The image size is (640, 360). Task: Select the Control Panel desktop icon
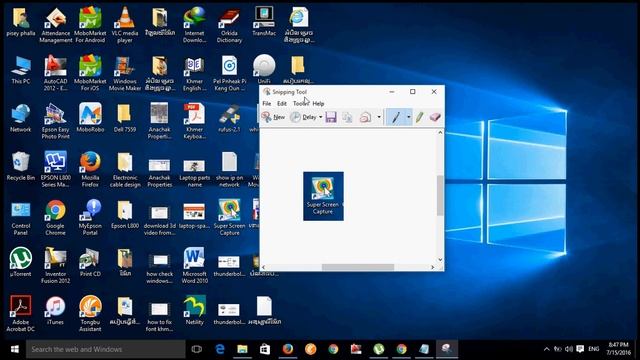(21, 218)
